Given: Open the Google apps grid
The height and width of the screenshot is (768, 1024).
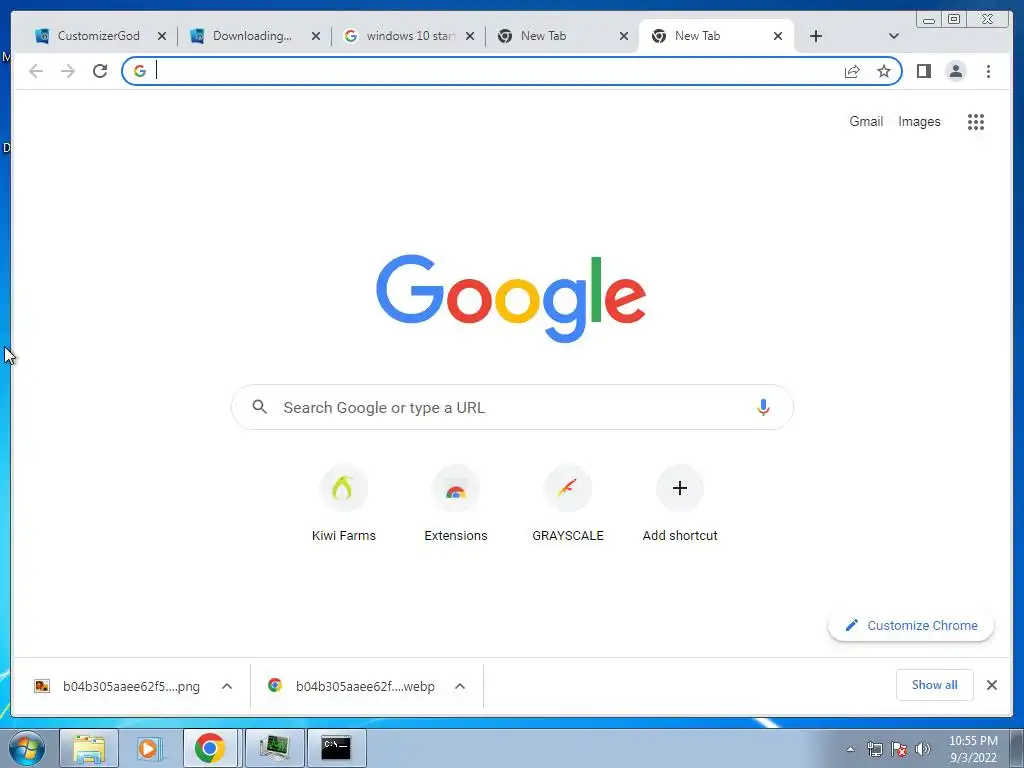Looking at the screenshot, I should pyautogui.click(x=976, y=121).
